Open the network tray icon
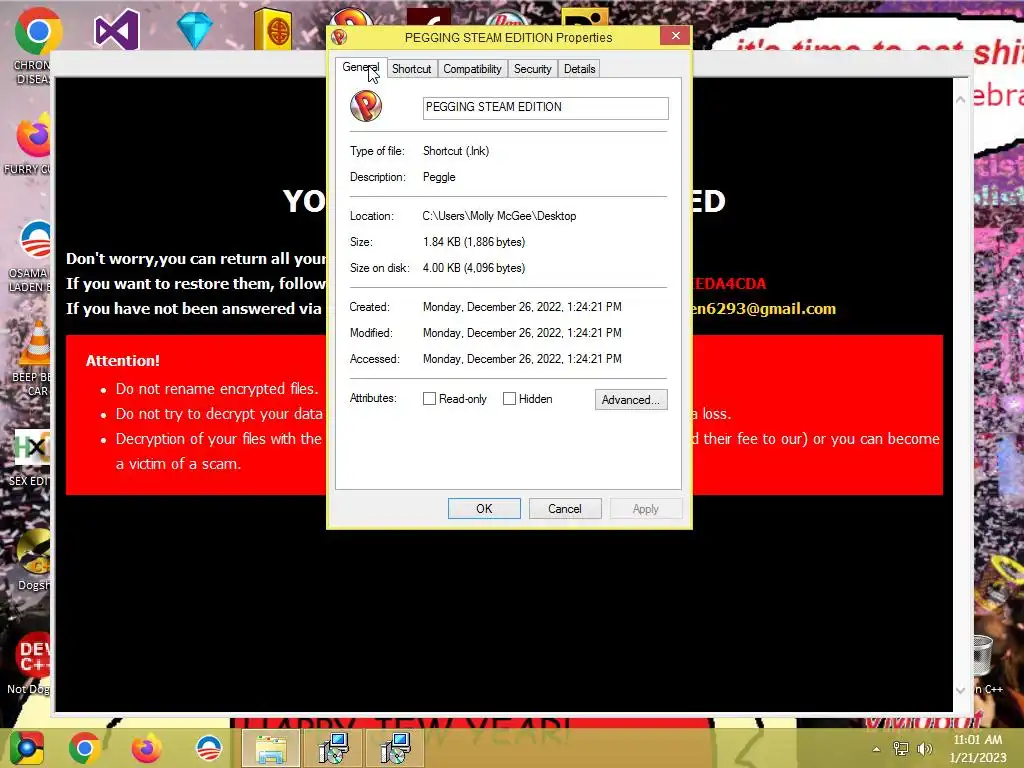Image resolution: width=1024 pixels, height=768 pixels. pyautogui.click(x=901, y=748)
